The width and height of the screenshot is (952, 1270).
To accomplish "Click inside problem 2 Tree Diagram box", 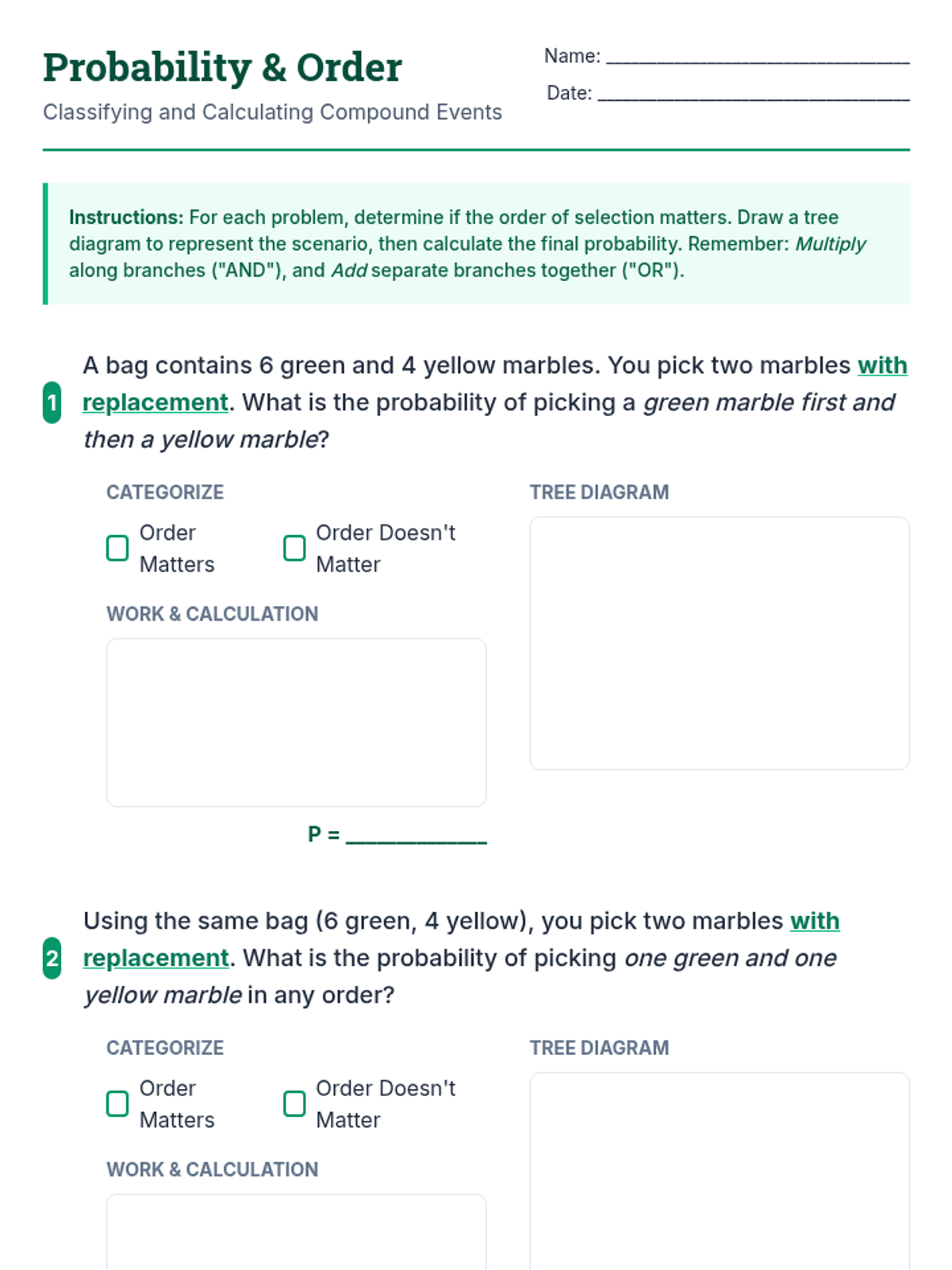I will point(719,1175).
